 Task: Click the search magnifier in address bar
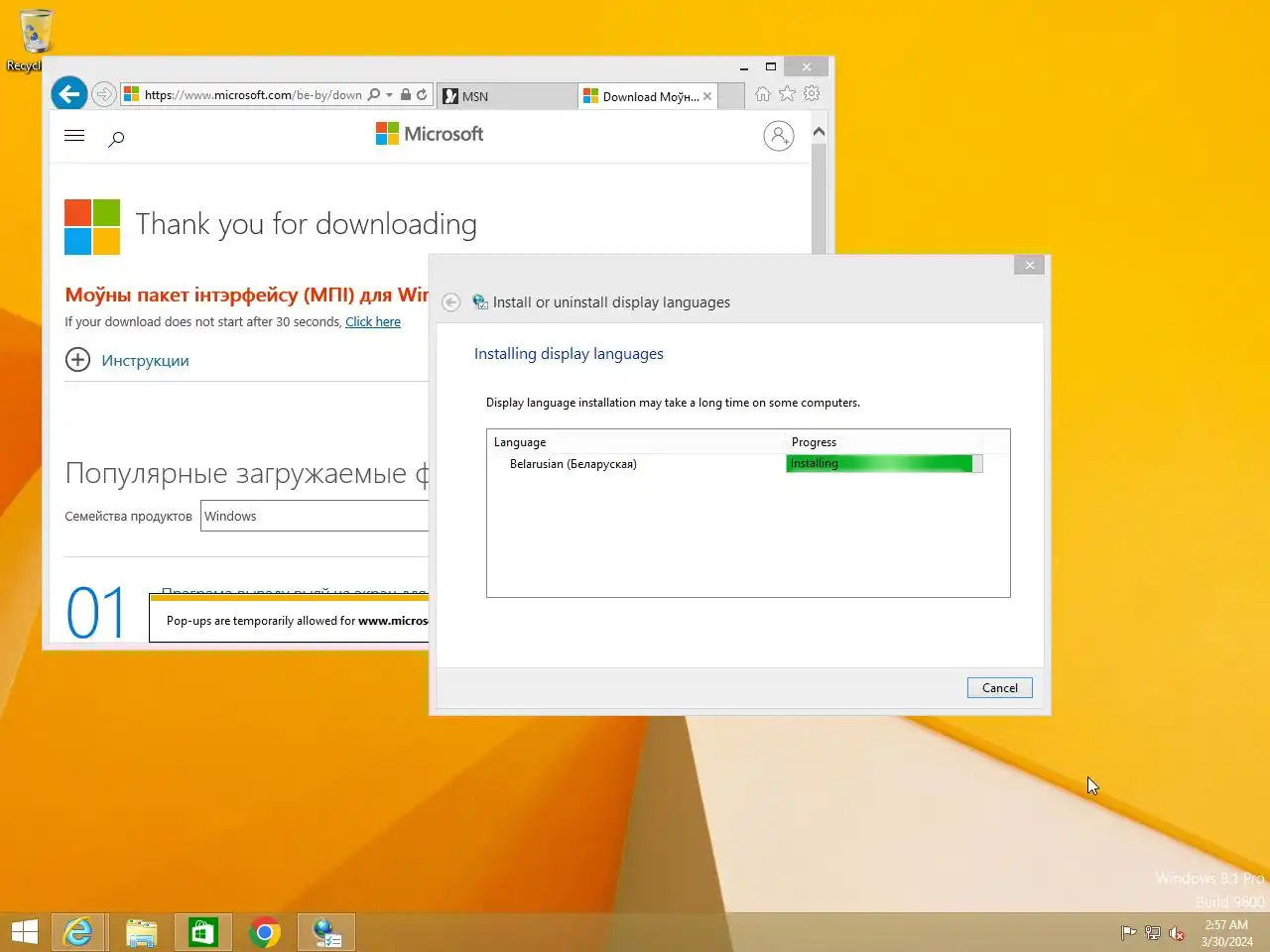tap(374, 95)
